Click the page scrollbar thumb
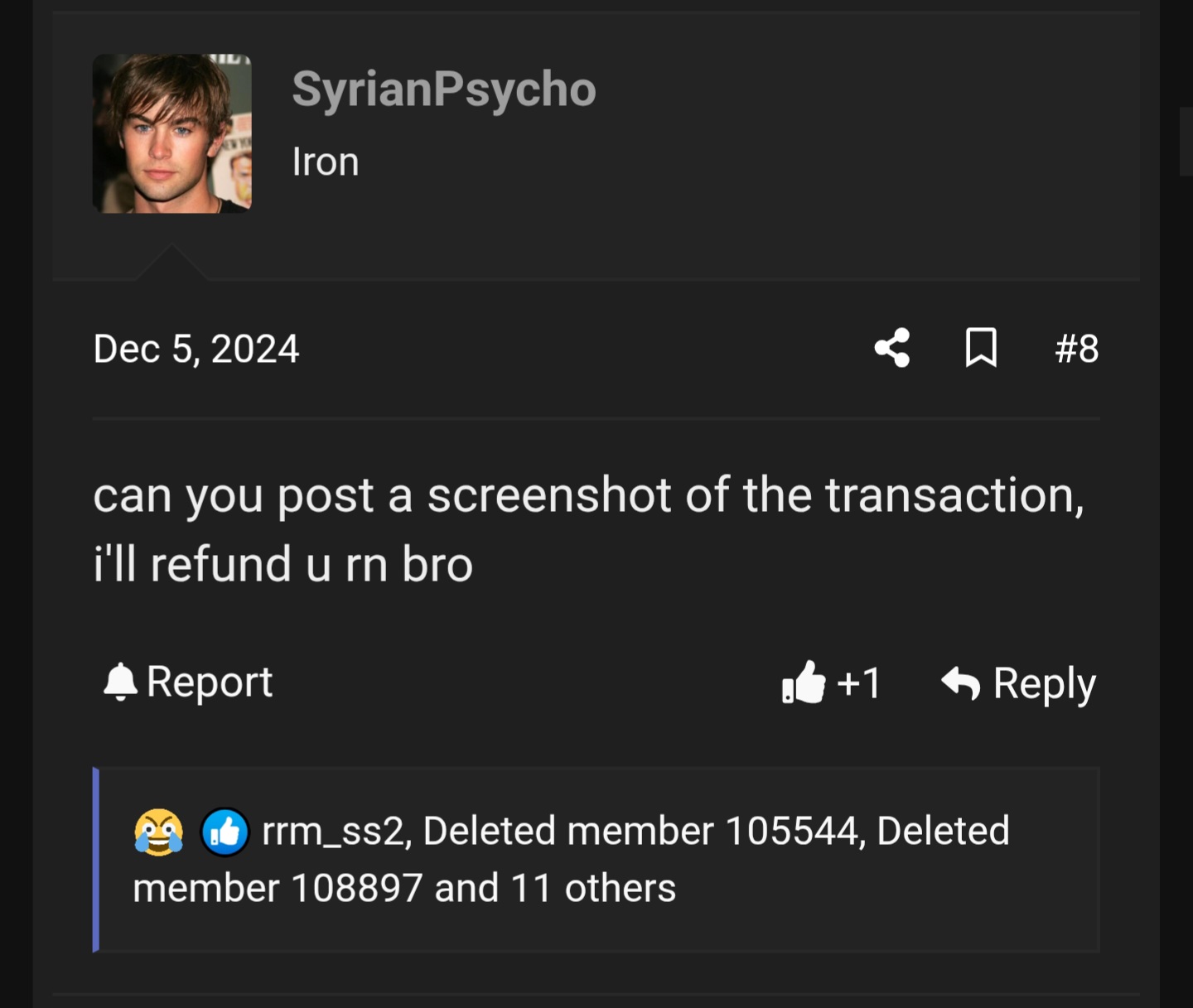1193x1008 pixels. 1186,141
